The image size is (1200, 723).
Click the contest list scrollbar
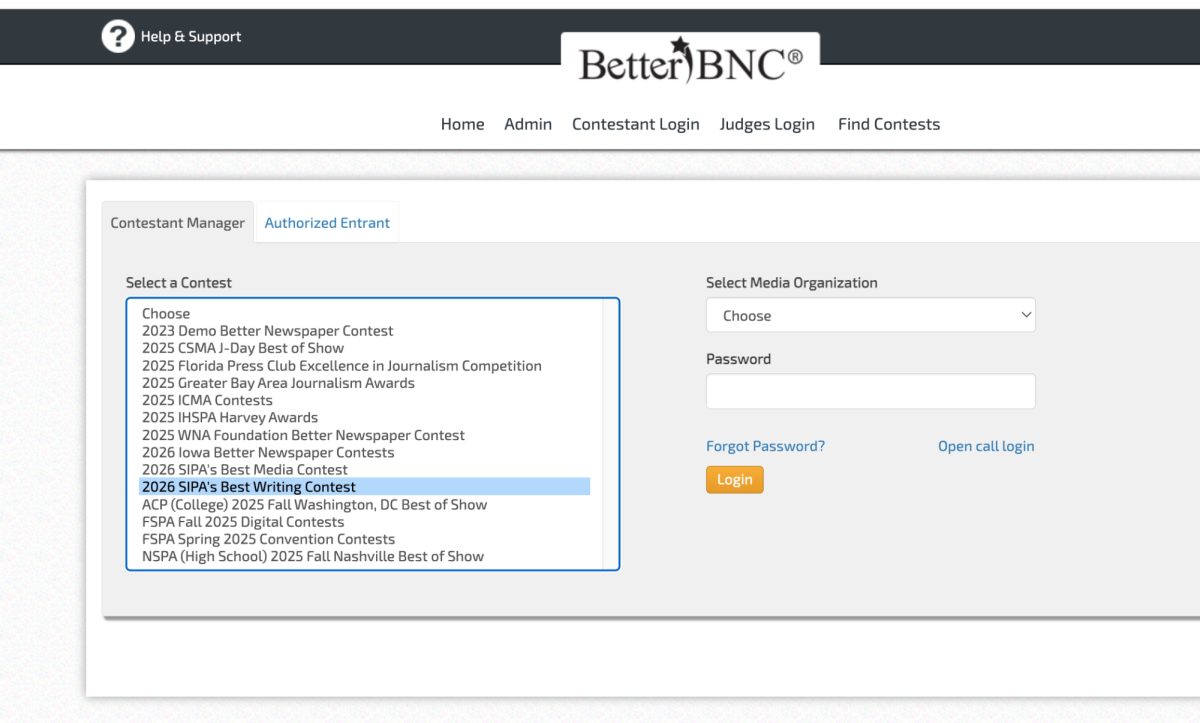(610, 434)
